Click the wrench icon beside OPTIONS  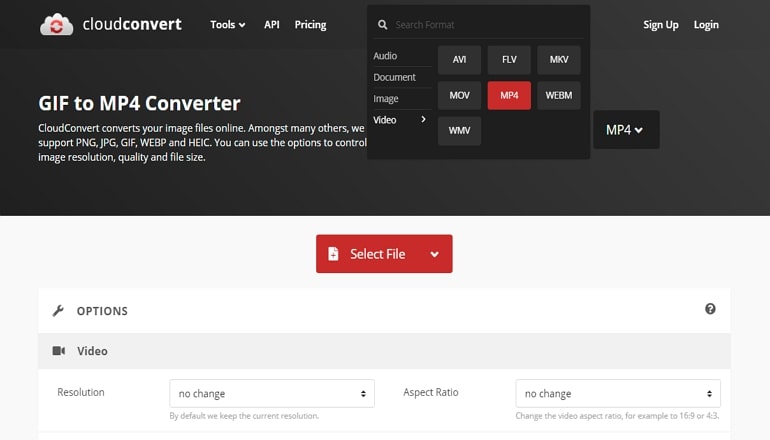pos(58,310)
